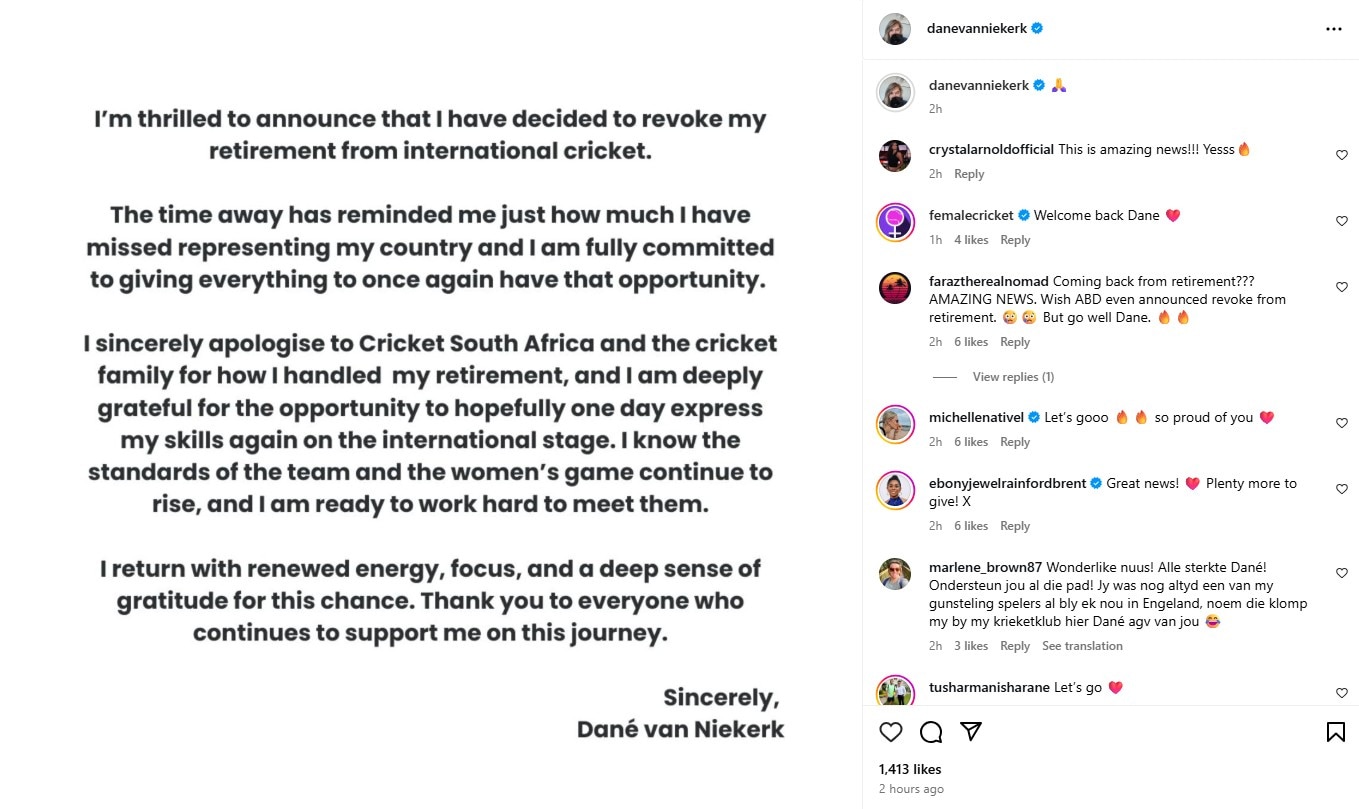Image resolution: width=1359 pixels, height=809 pixels.
Task: Reply to michellenativel's comment
Action: click(1015, 442)
